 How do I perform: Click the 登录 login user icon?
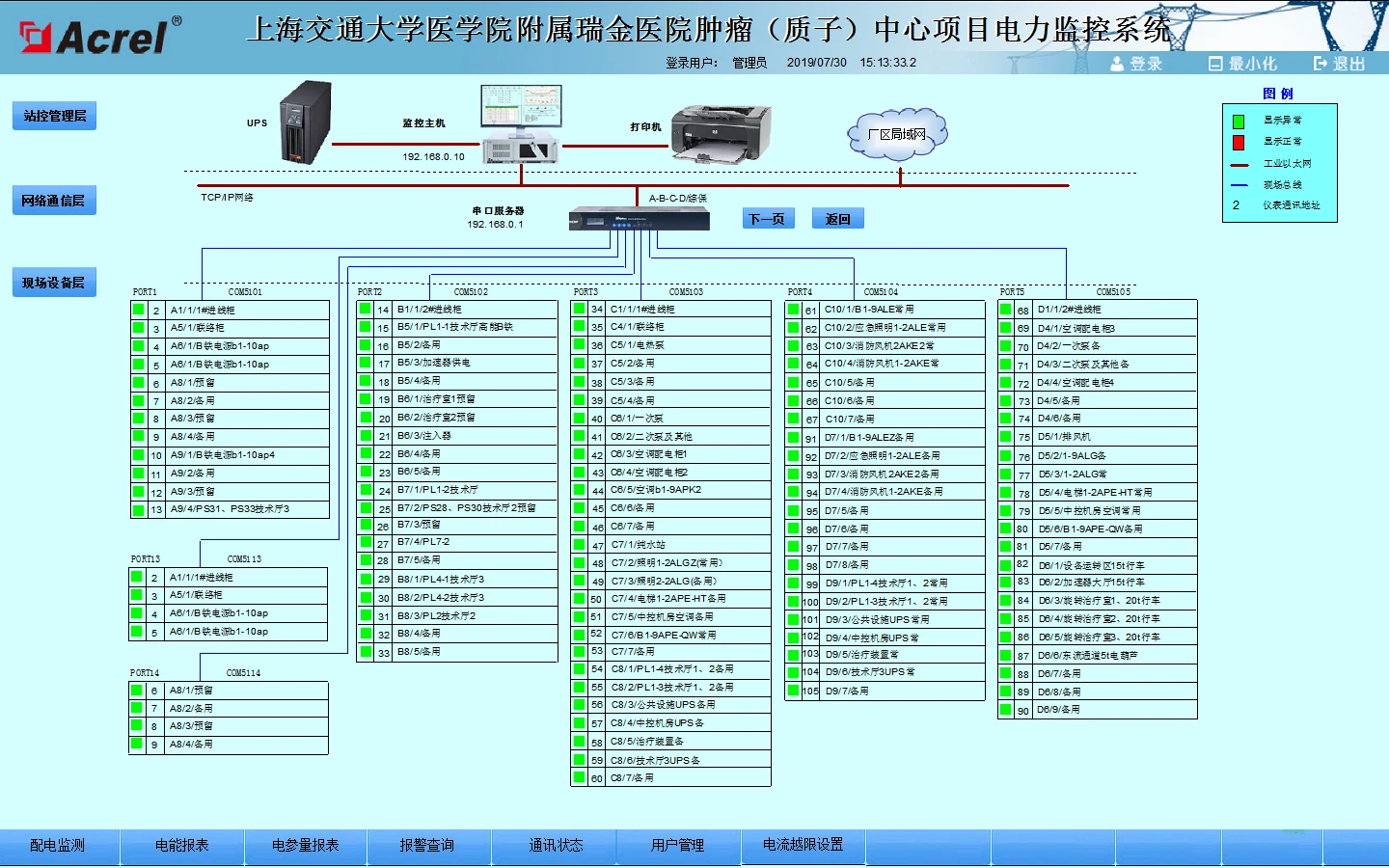click(1117, 64)
